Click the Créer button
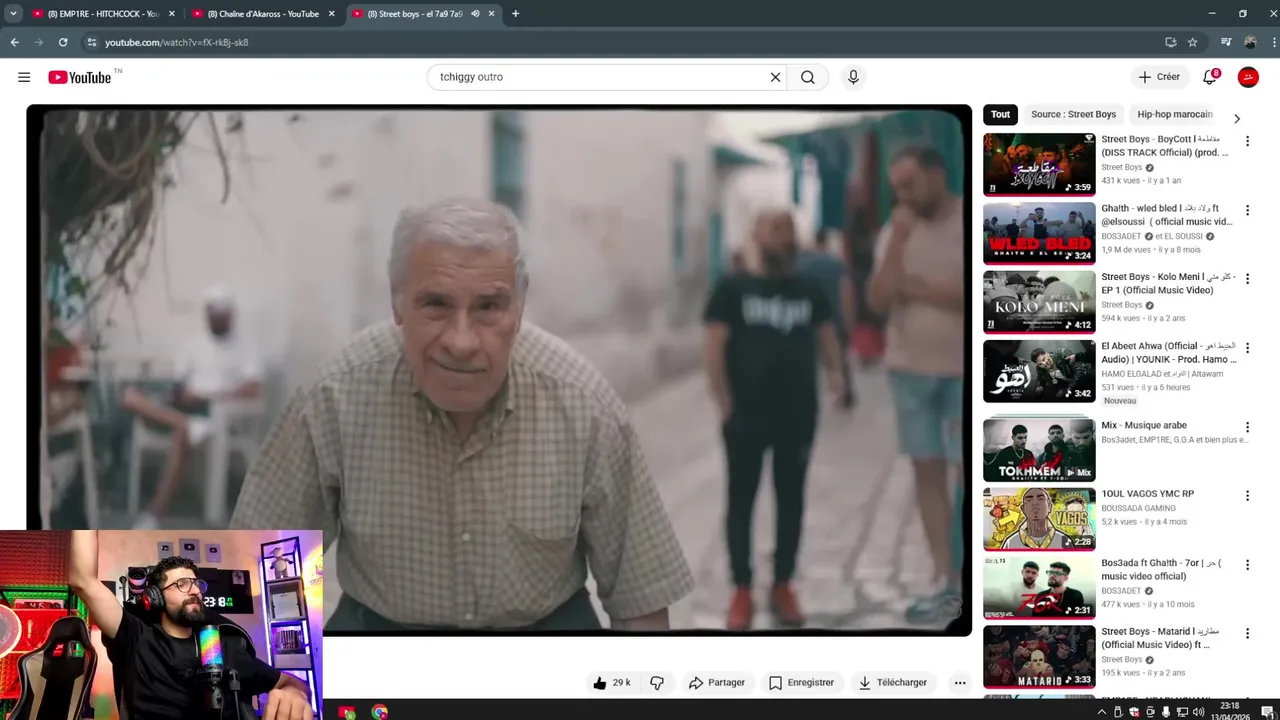The height and width of the screenshot is (720, 1280). point(1159,77)
